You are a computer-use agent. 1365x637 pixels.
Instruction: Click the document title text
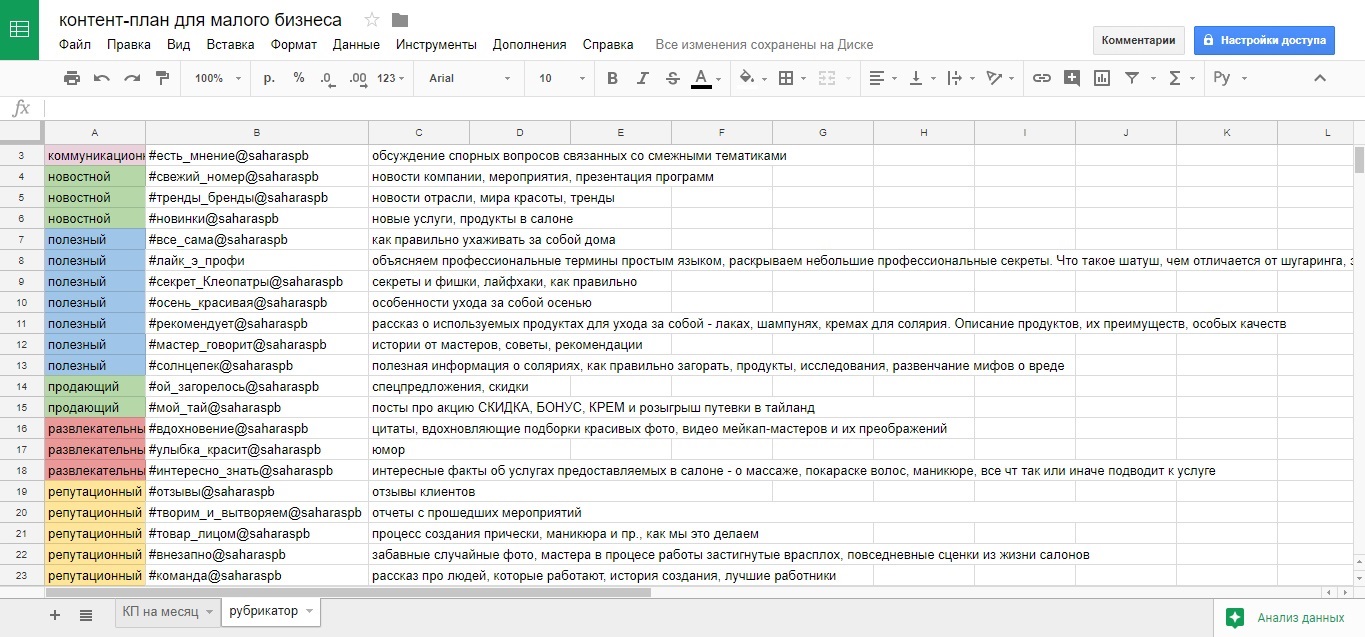pyautogui.click(x=200, y=20)
